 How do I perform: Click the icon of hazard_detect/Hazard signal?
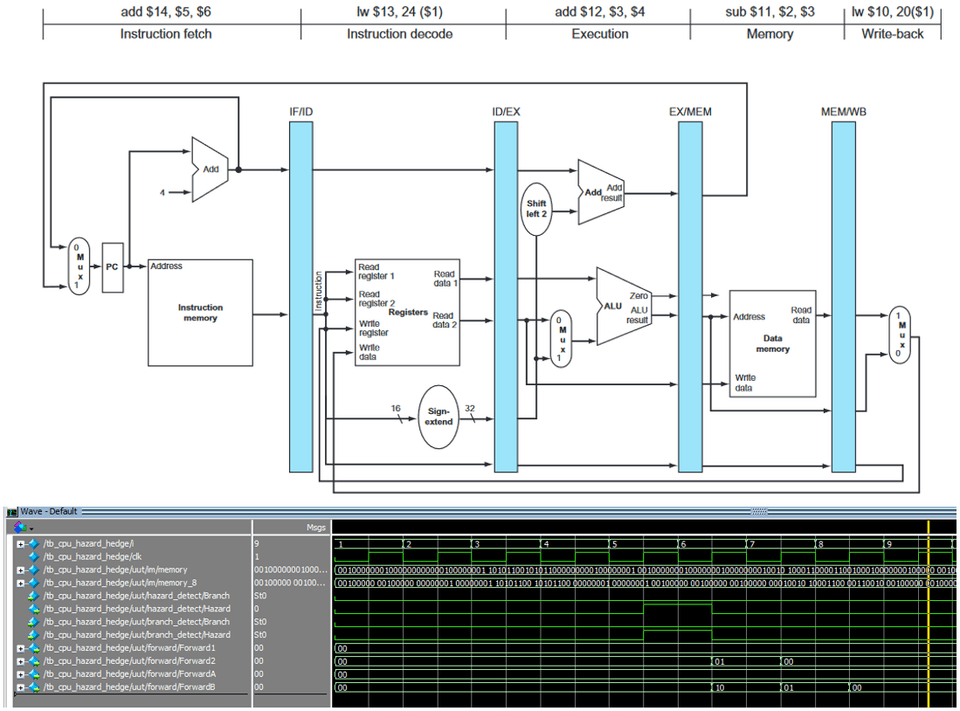click(x=34, y=609)
